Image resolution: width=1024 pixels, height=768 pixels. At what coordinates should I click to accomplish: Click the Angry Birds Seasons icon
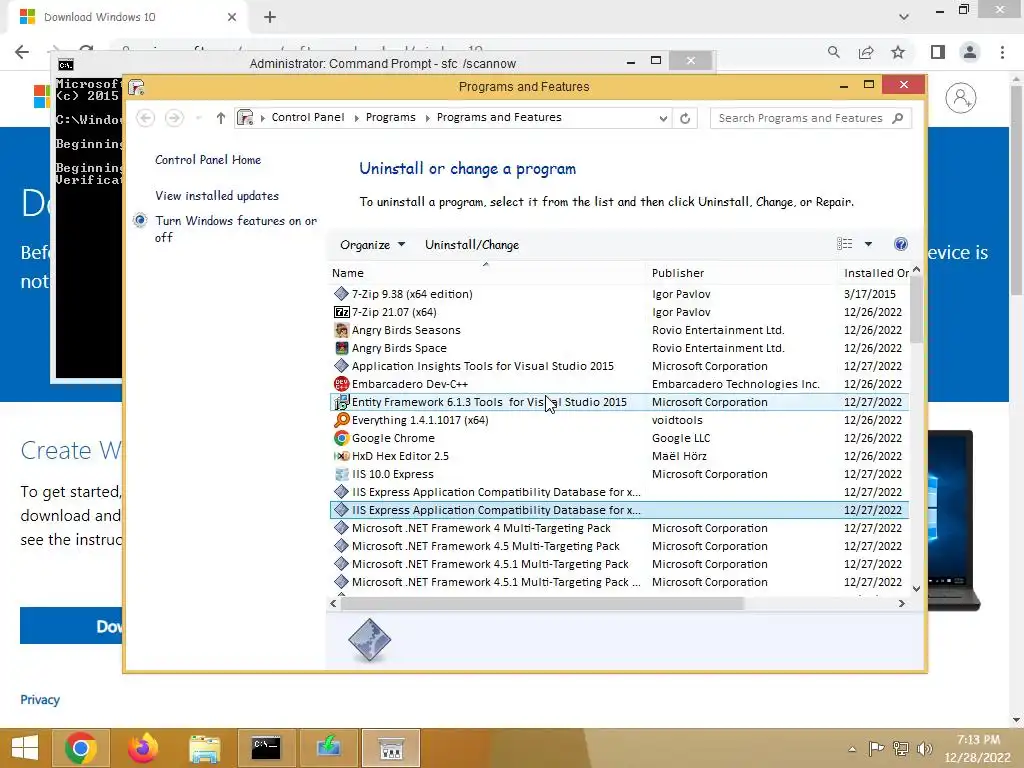coord(341,330)
